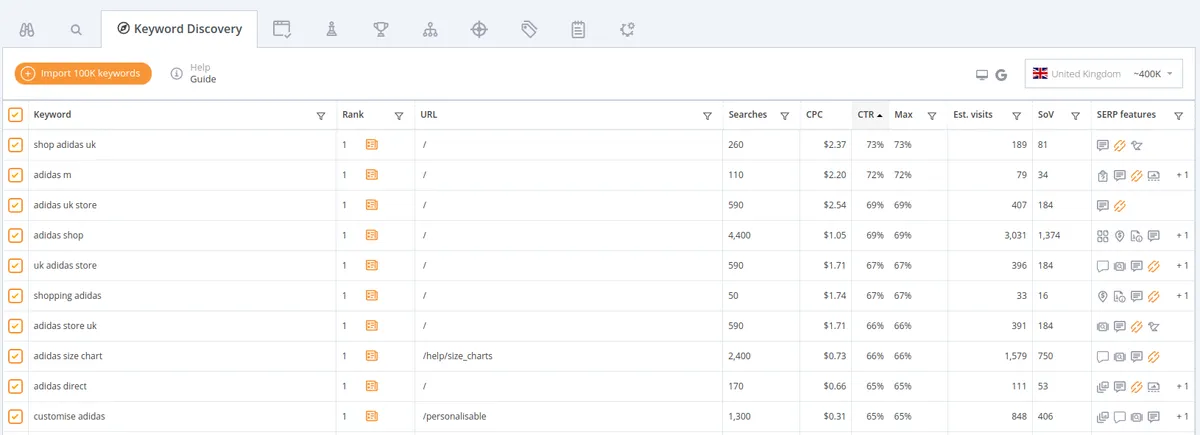The height and width of the screenshot is (435, 1200).
Task: Click the apps grid SERP feature for adidas shop
Action: [1103, 236]
